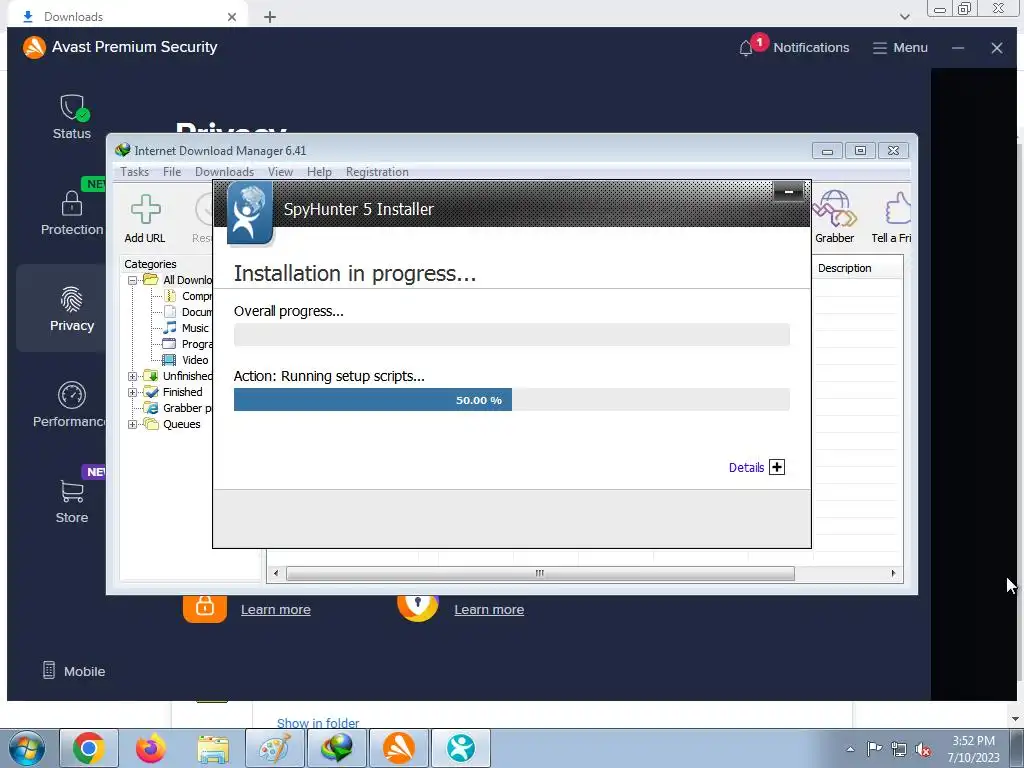1024x768 pixels.
Task: Select the Music category in IDM
Action: (186, 328)
